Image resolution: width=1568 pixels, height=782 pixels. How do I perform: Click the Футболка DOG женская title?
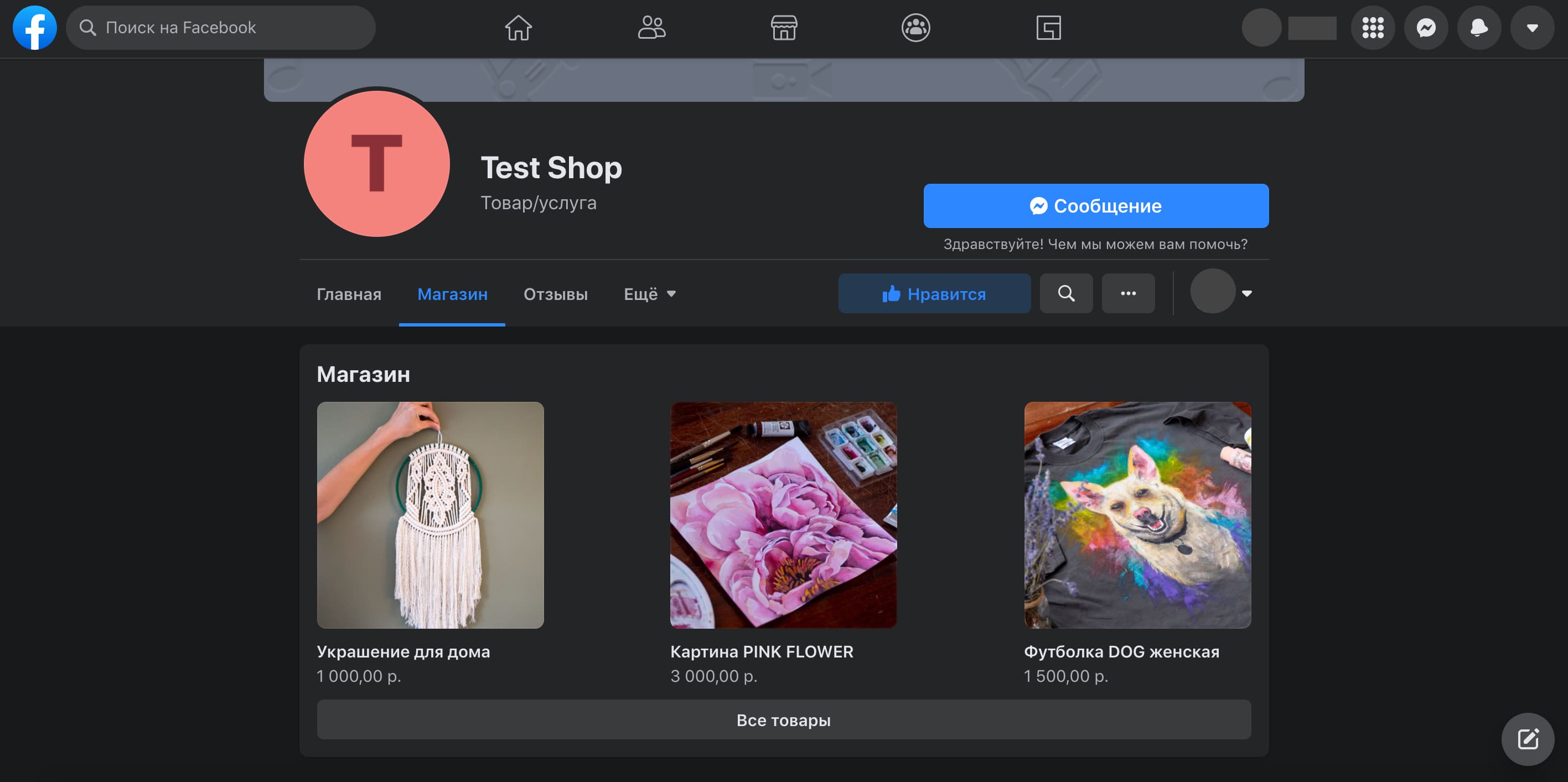[1121, 651]
